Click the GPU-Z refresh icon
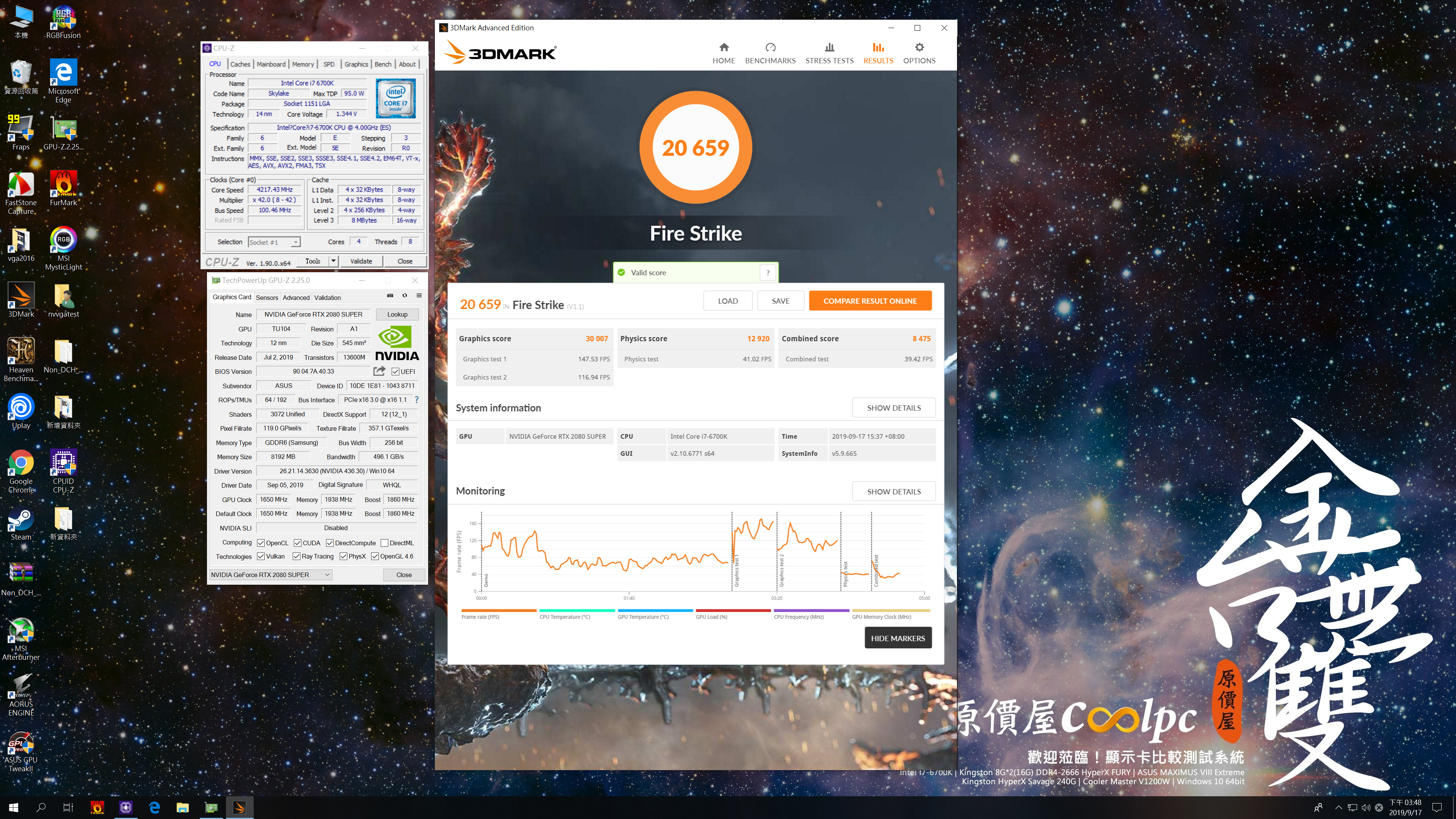This screenshot has width=1456, height=819. [405, 296]
